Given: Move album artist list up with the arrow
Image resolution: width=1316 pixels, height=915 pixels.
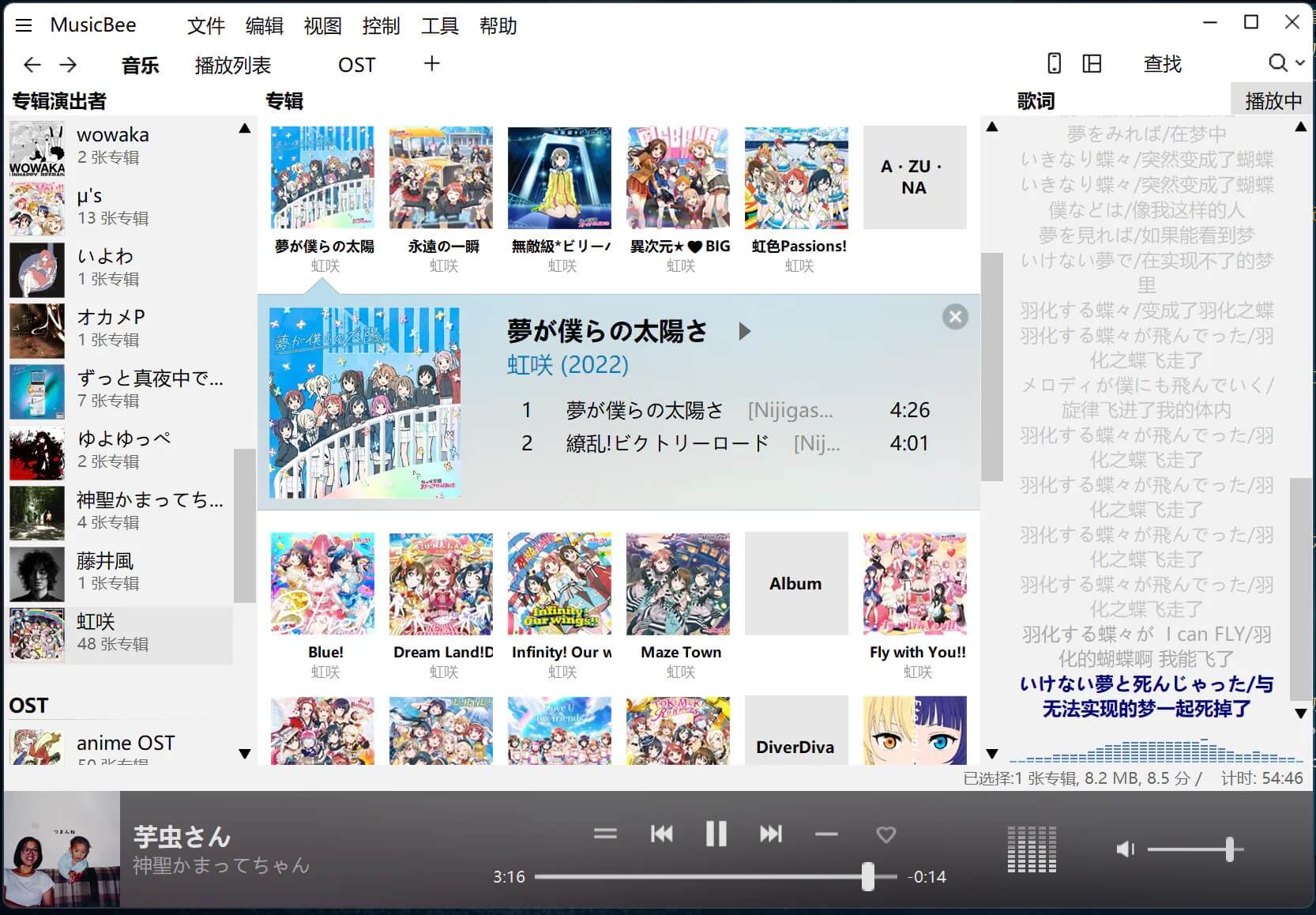Looking at the screenshot, I should 245,128.
